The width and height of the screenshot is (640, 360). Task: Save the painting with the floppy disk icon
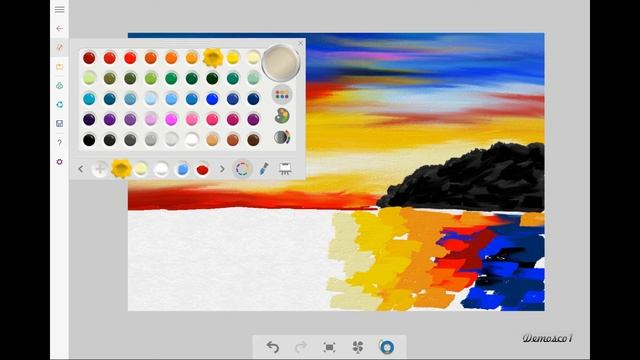(x=60, y=123)
